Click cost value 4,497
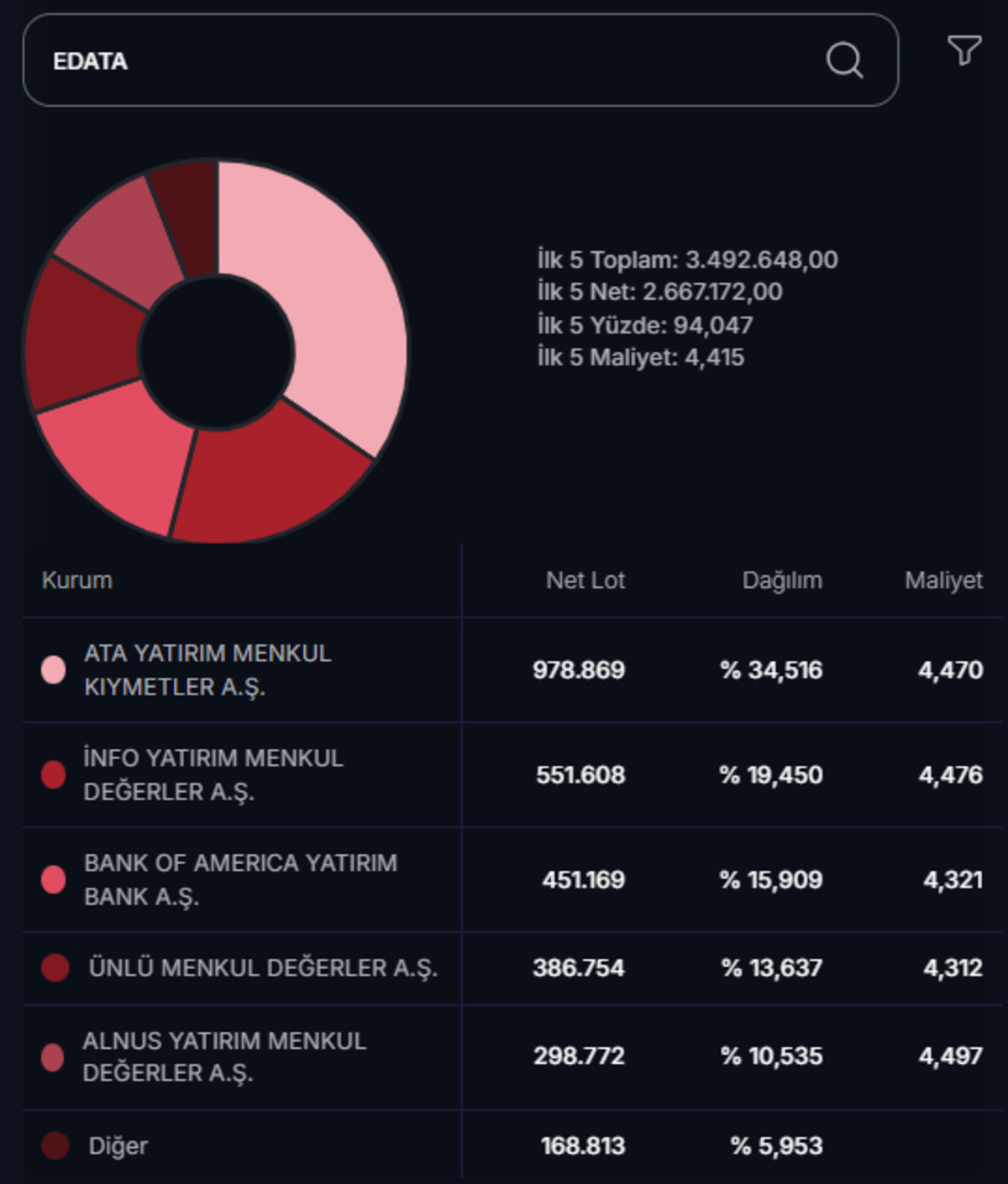Viewport: 1008px width, 1184px height. pos(951,1056)
